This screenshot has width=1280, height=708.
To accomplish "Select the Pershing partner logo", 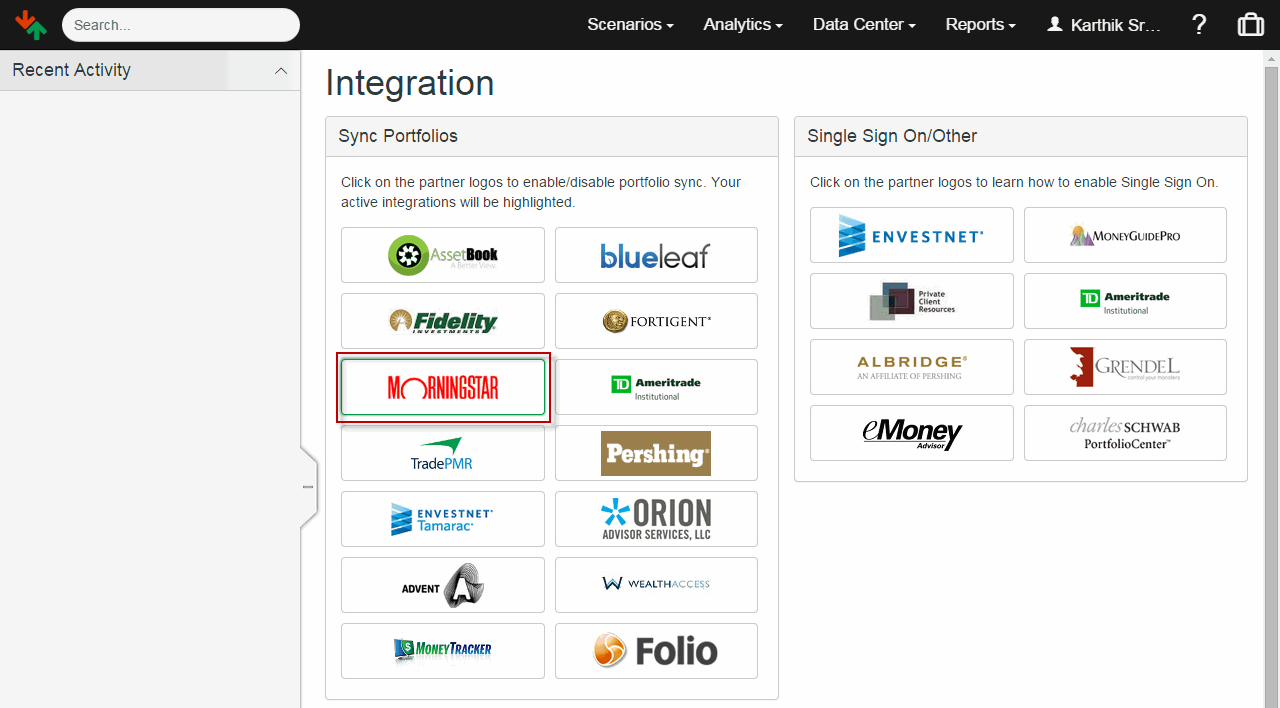I will pyautogui.click(x=656, y=453).
